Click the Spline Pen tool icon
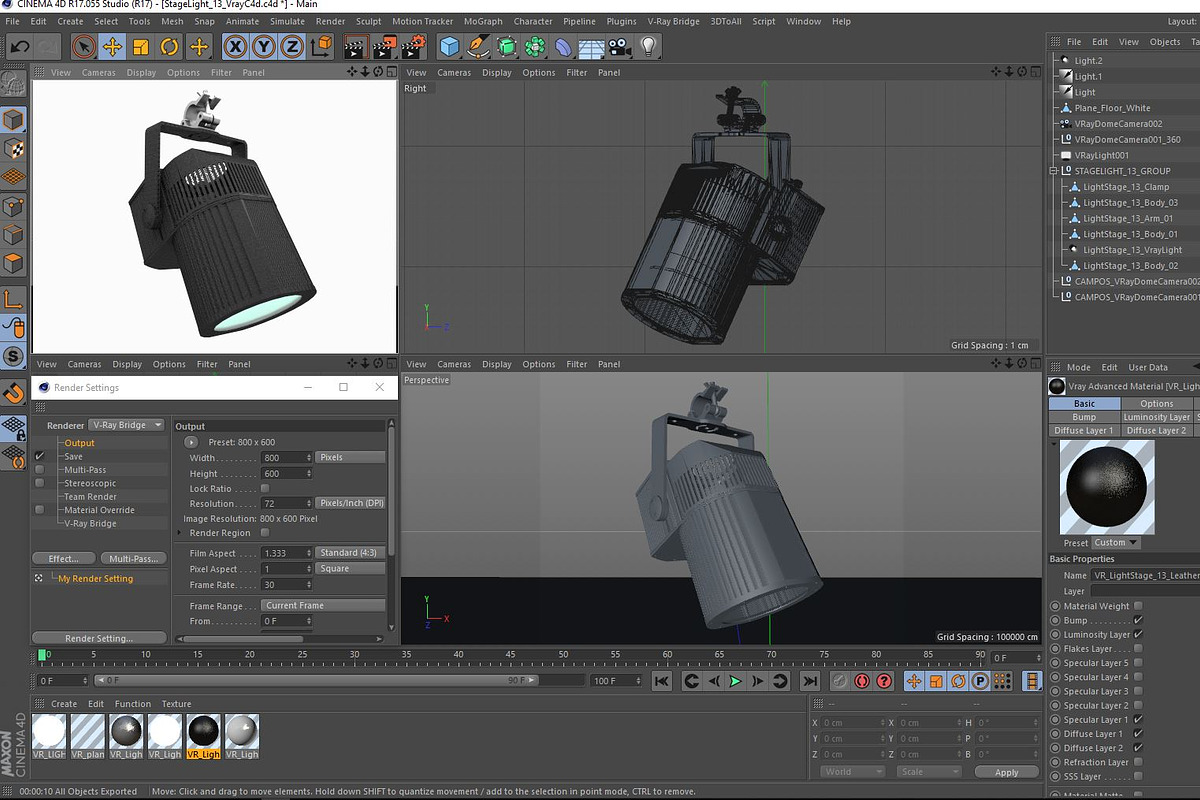The height and width of the screenshot is (800, 1200). (479, 46)
